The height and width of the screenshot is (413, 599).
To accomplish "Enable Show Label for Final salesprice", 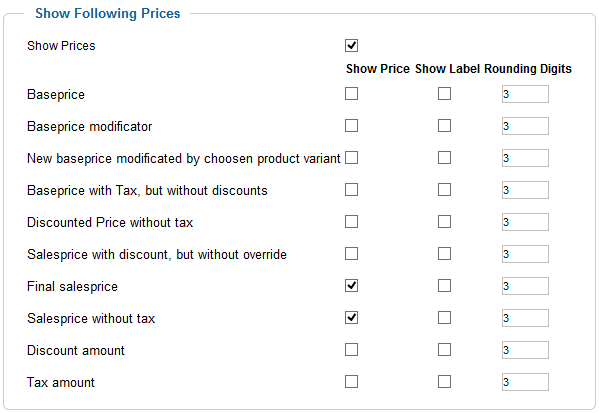I will 444,286.
